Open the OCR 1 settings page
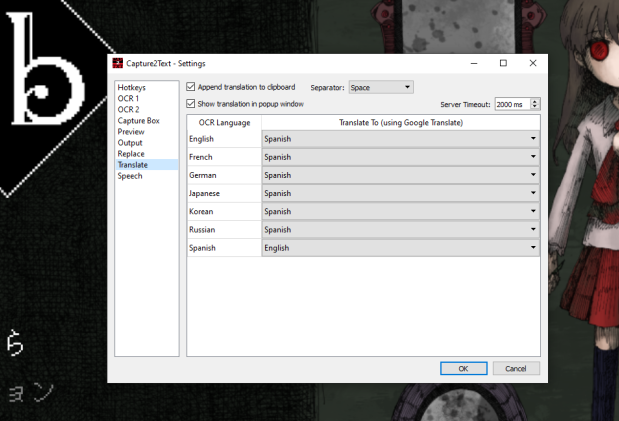 128,99
